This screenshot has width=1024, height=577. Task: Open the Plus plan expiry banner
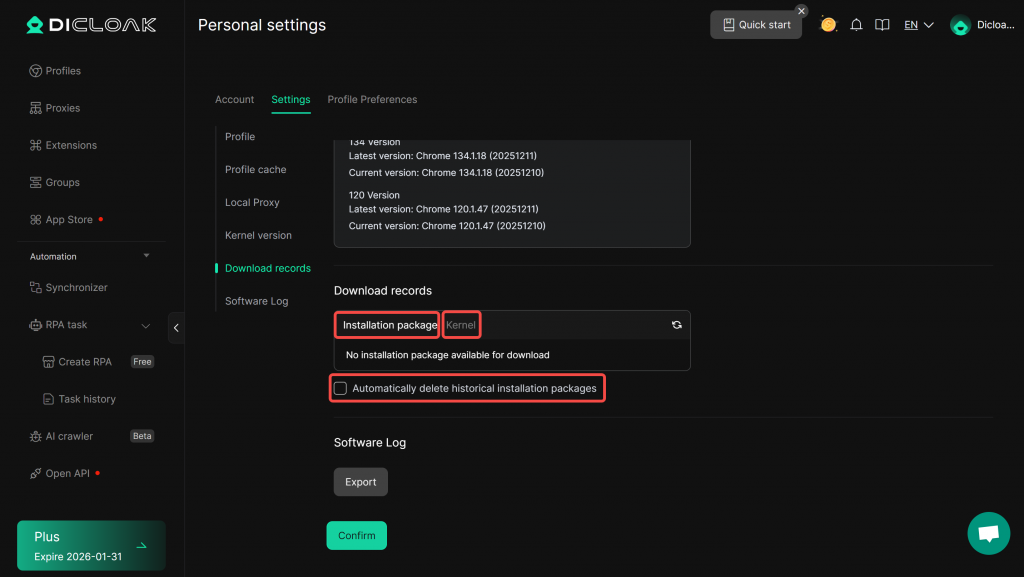tap(91, 545)
